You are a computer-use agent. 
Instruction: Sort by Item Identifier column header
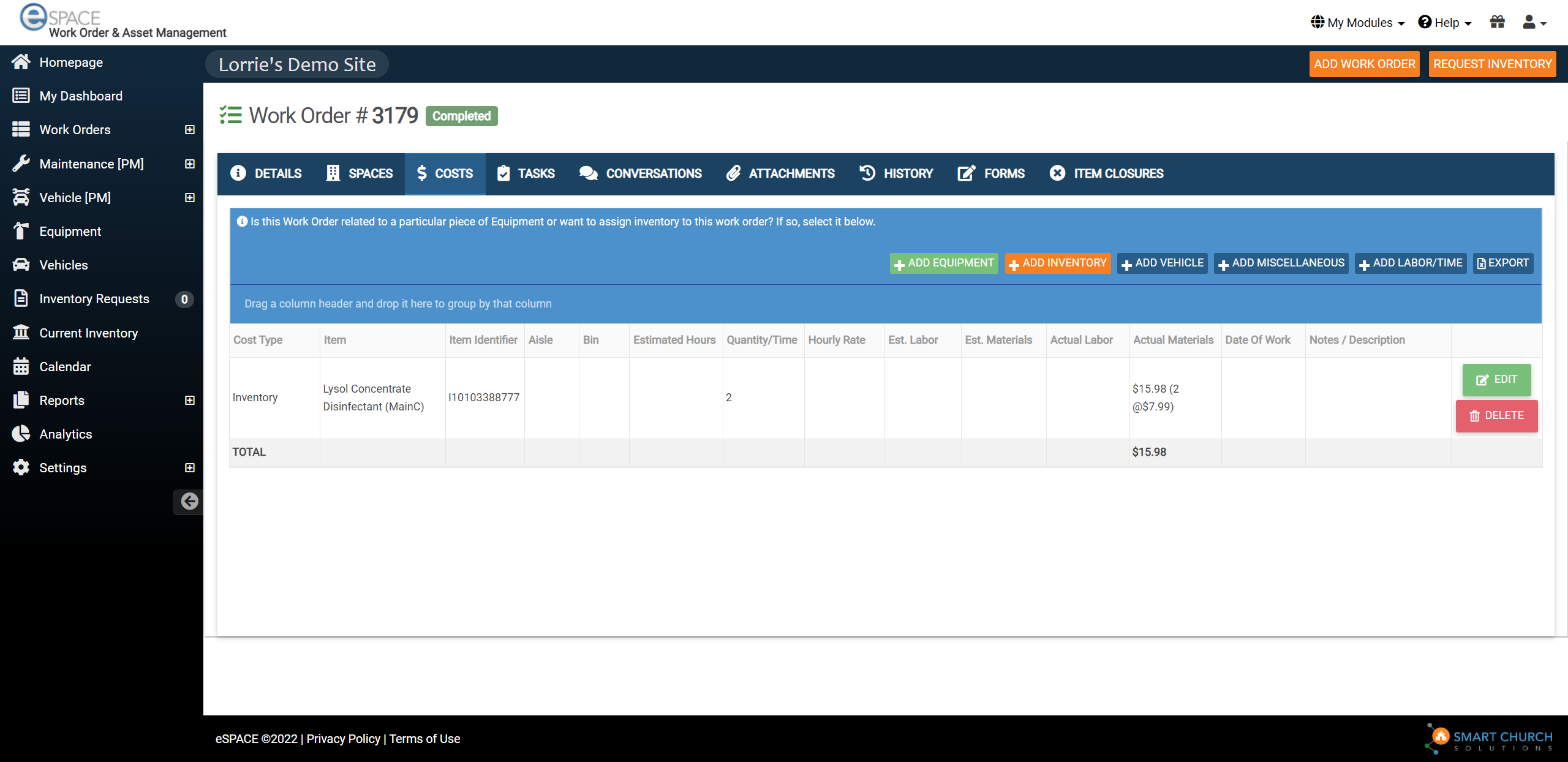click(x=483, y=340)
